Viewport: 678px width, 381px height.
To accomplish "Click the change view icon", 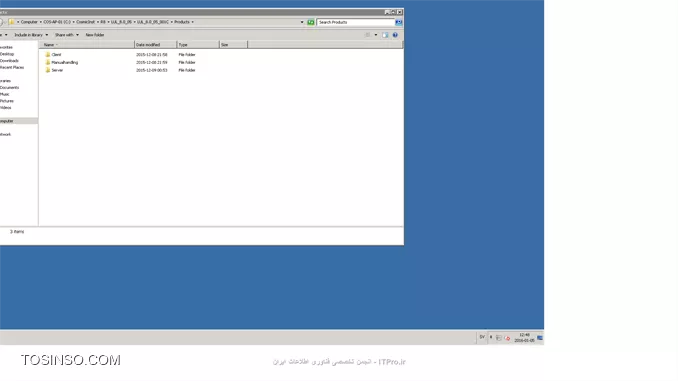I will coord(367,35).
